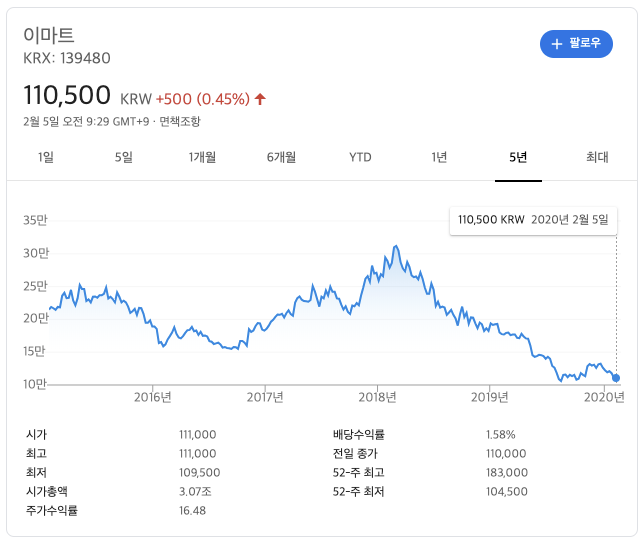Click the 2020년 axis label
The image size is (644, 544).
[604, 397]
